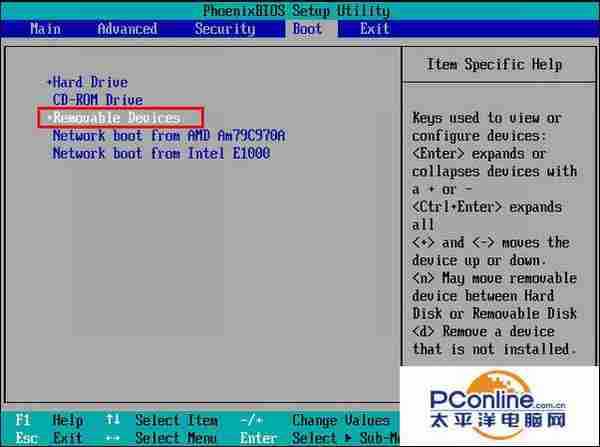This screenshot has width=600, height=447.
Task: Switch to the Main tab
Action: (x=45, y=29)
